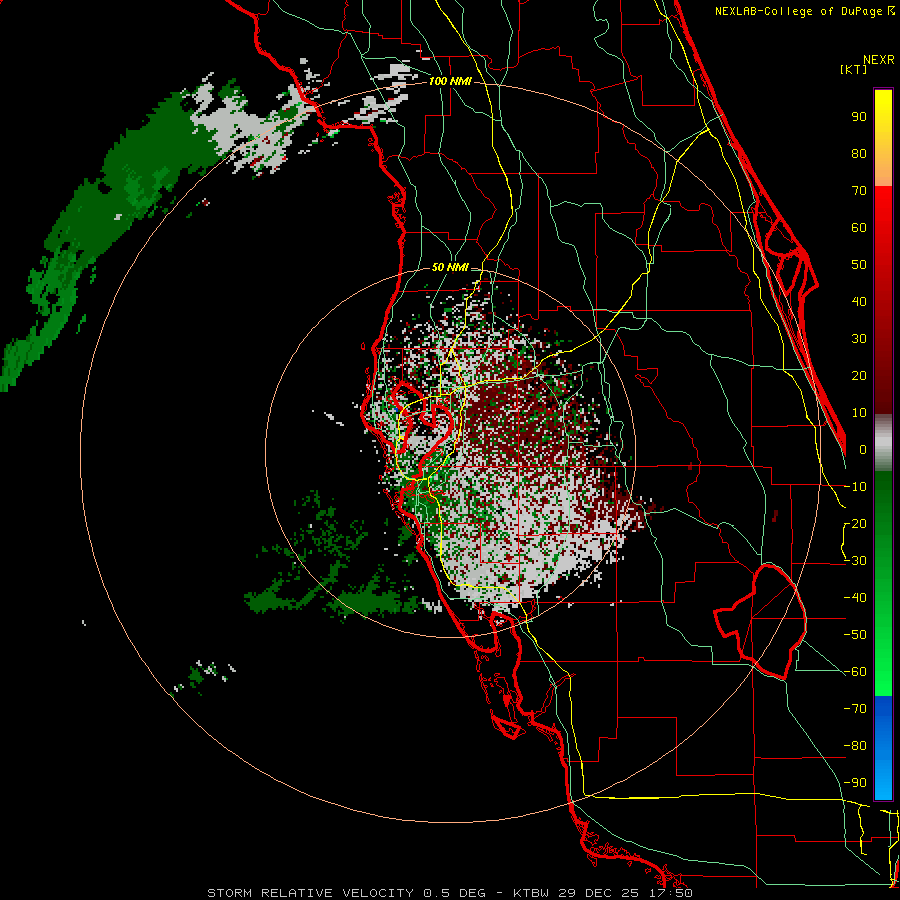The image size is (900, 900).
Task: Select the positive "10" scale value
Action: 859,413
